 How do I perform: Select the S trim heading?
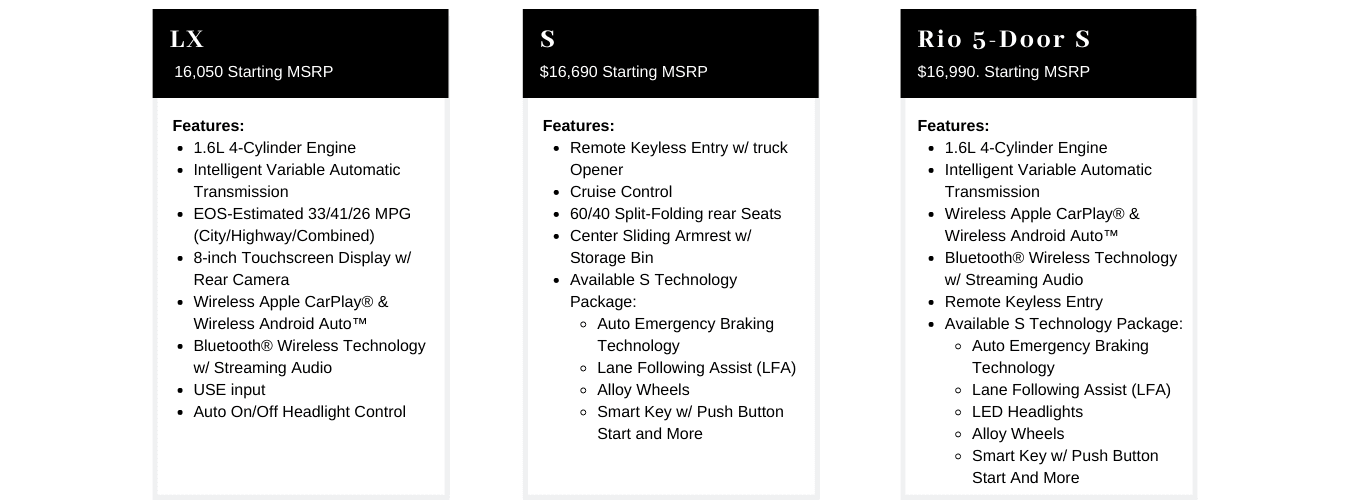547,39
